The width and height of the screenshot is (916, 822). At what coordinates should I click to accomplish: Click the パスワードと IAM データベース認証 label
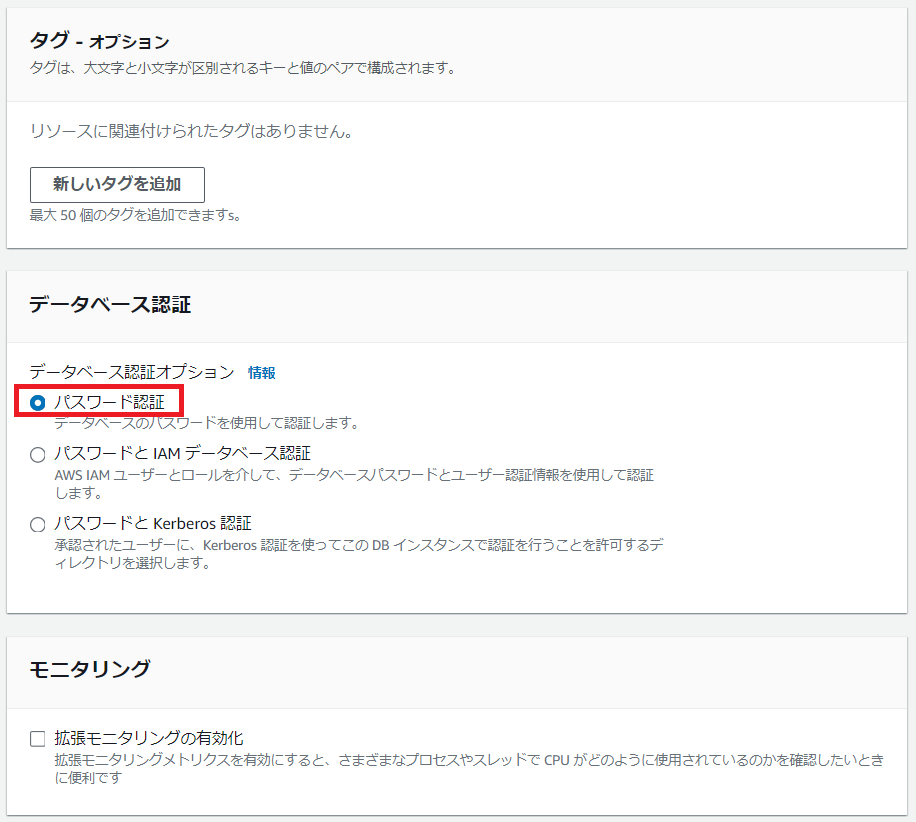tap(182, 454)
